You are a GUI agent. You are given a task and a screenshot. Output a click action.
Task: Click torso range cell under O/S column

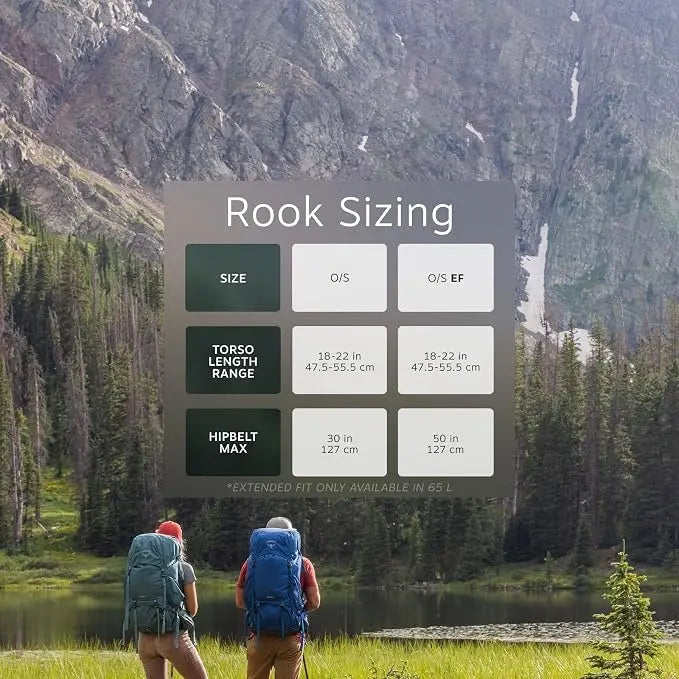pos(340,360)
